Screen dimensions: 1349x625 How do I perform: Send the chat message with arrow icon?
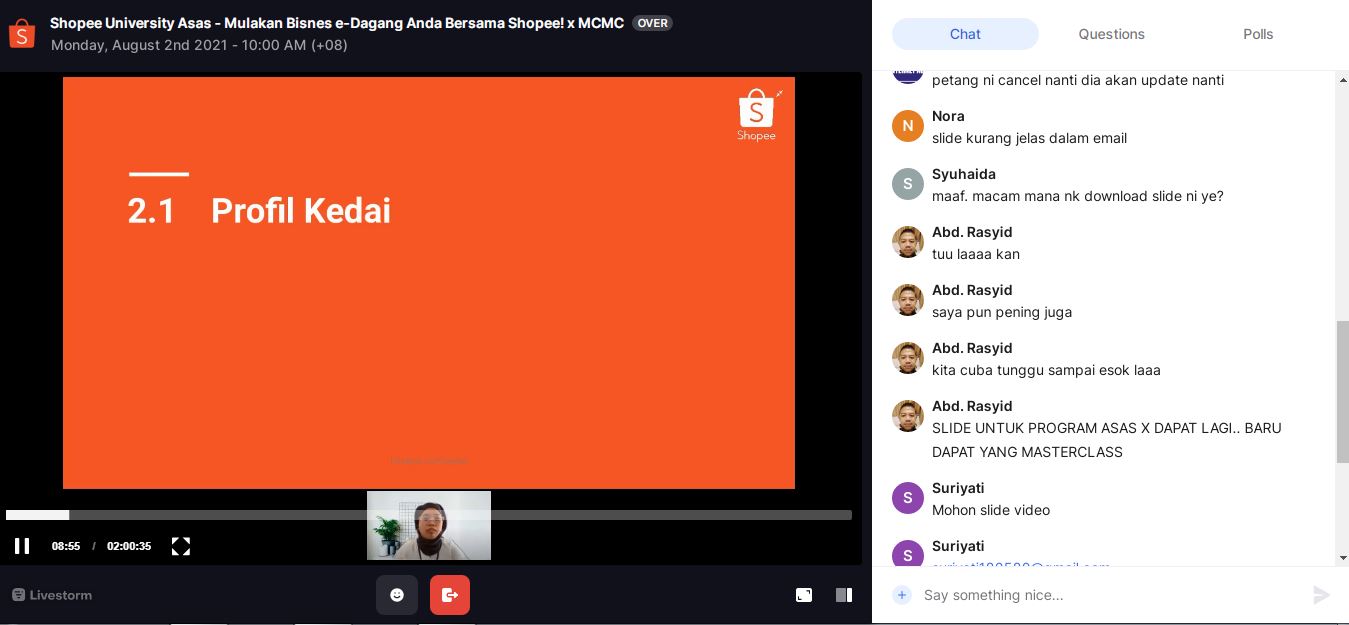coord(1321,595)
